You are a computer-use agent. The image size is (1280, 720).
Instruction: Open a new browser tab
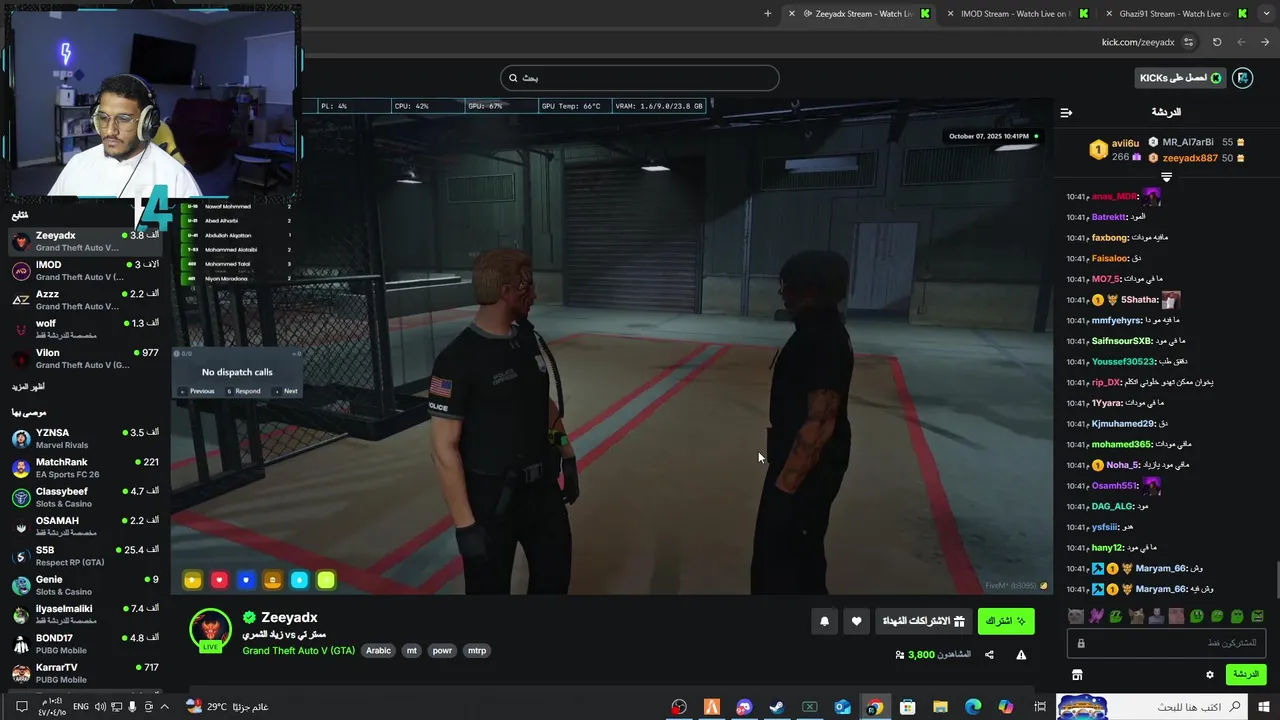tap(768, 14)
